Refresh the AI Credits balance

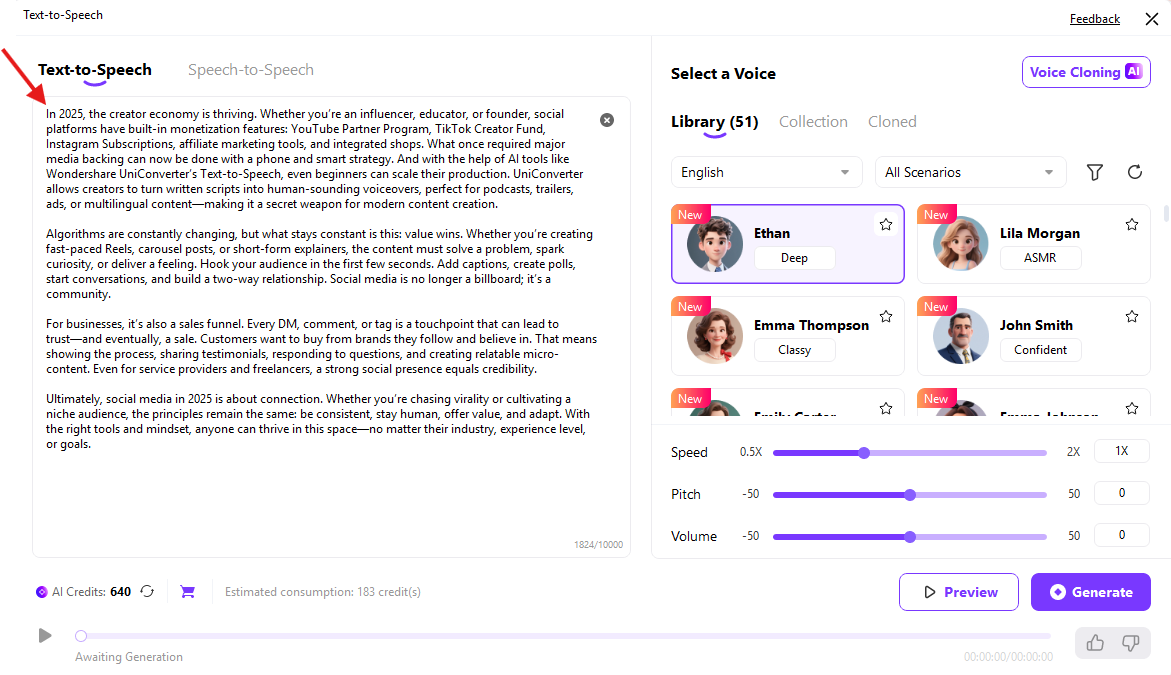point(147,591)
